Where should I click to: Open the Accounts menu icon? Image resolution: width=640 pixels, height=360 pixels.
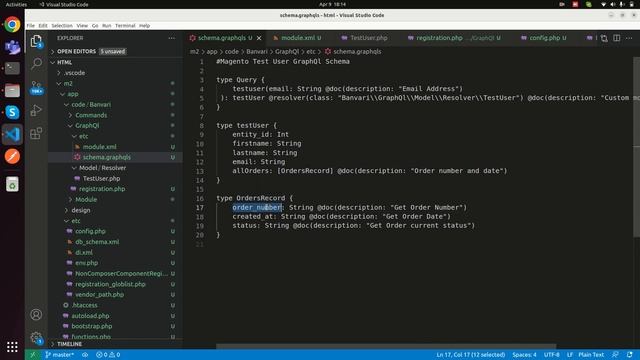click(36, 314)
